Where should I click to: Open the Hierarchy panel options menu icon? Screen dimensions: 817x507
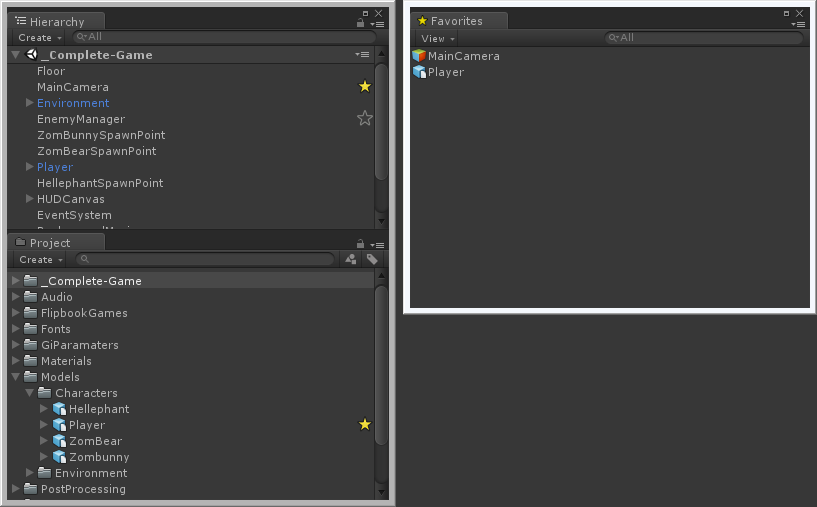[x=377, y=24]
